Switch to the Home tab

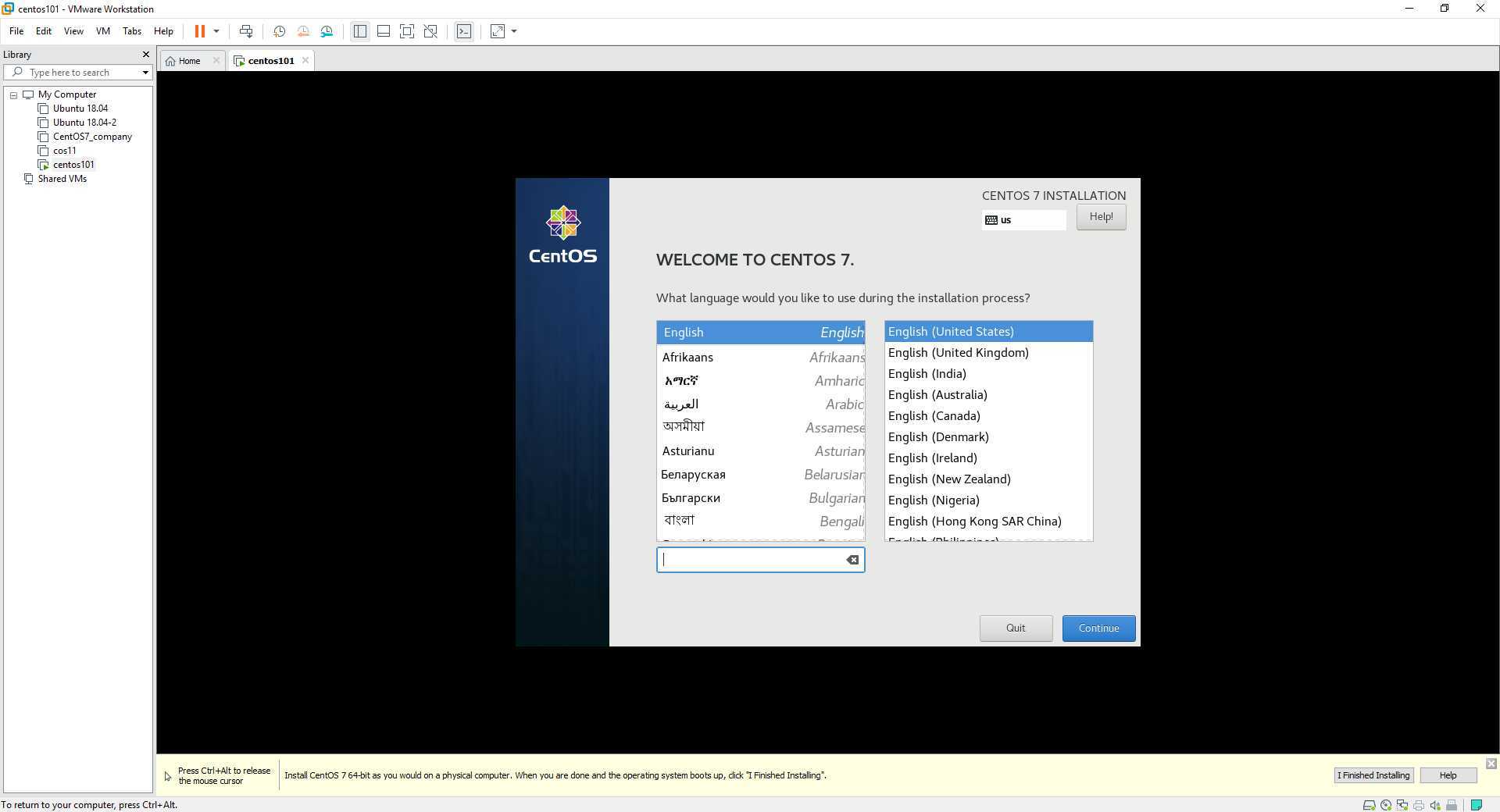click(189, 61)
